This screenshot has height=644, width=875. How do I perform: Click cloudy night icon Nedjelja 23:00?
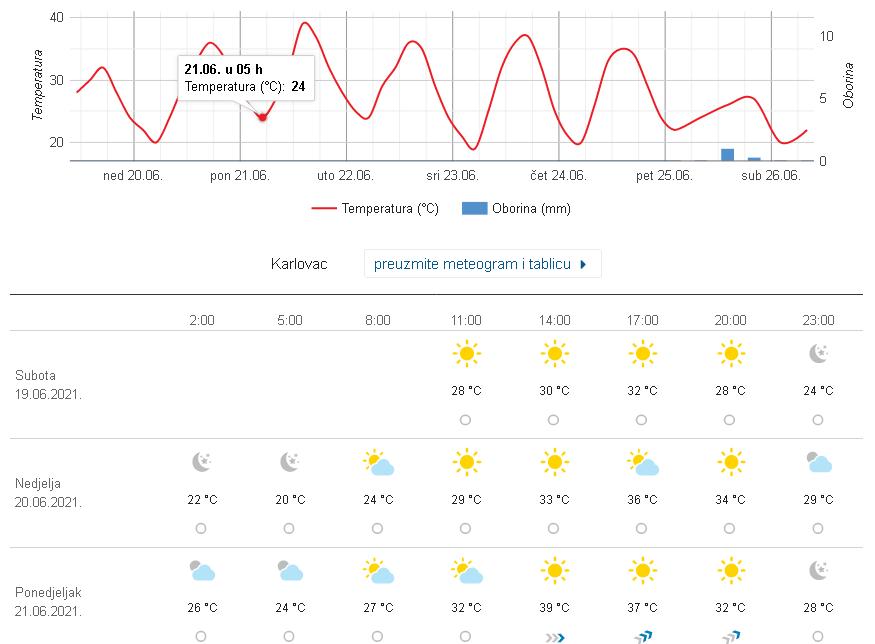819,462
